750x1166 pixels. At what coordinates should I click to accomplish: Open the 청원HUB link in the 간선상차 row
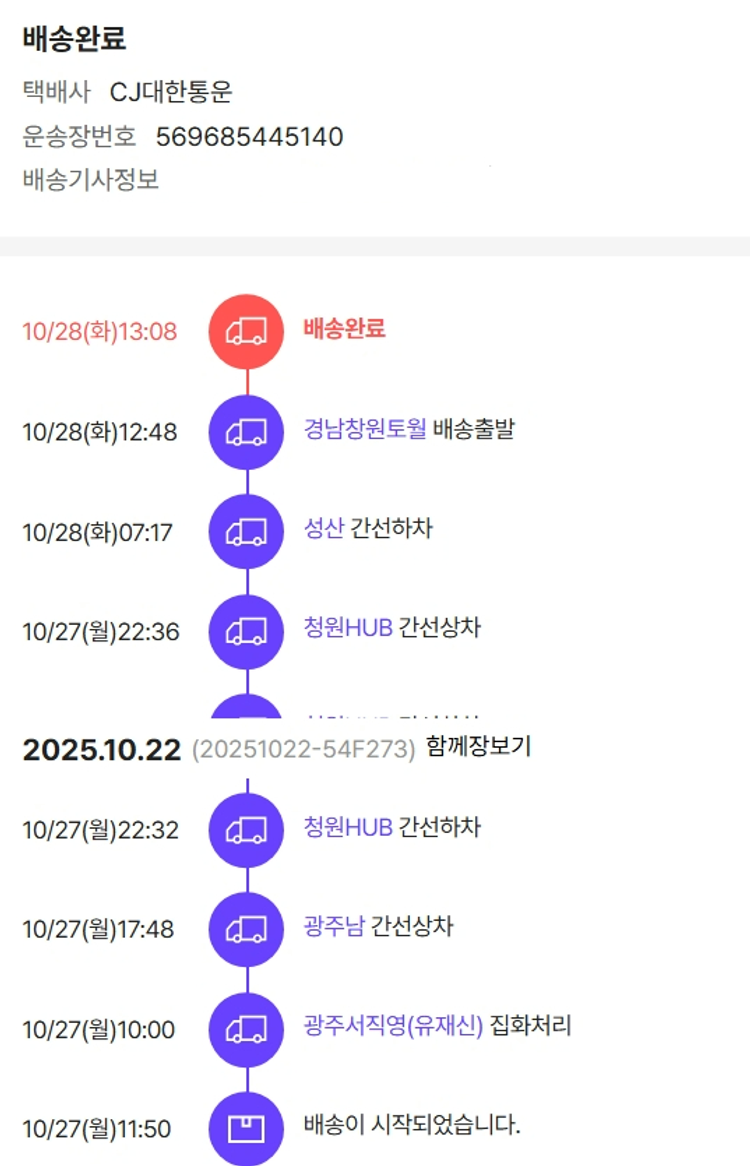pyautogui.click(x=347, y=628)
